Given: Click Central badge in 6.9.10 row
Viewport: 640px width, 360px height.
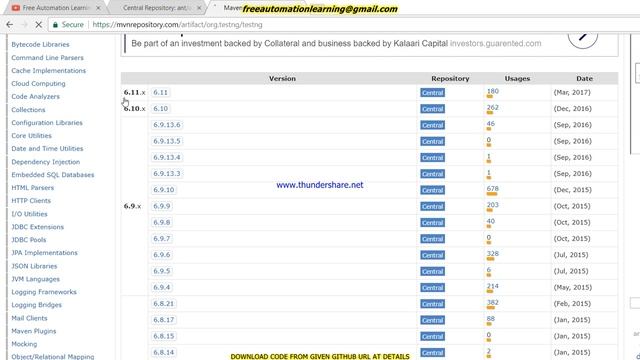Looking at the screenshot, I should tap(433, 190).
